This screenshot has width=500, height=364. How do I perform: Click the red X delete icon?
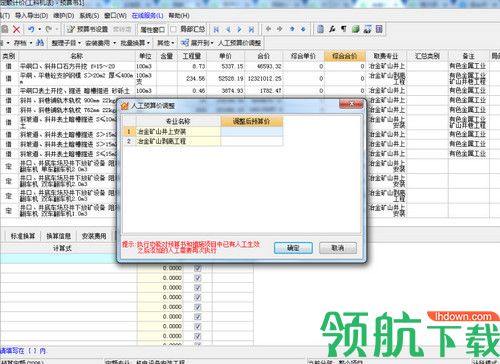pyautogui.click(x=16, y=29)
